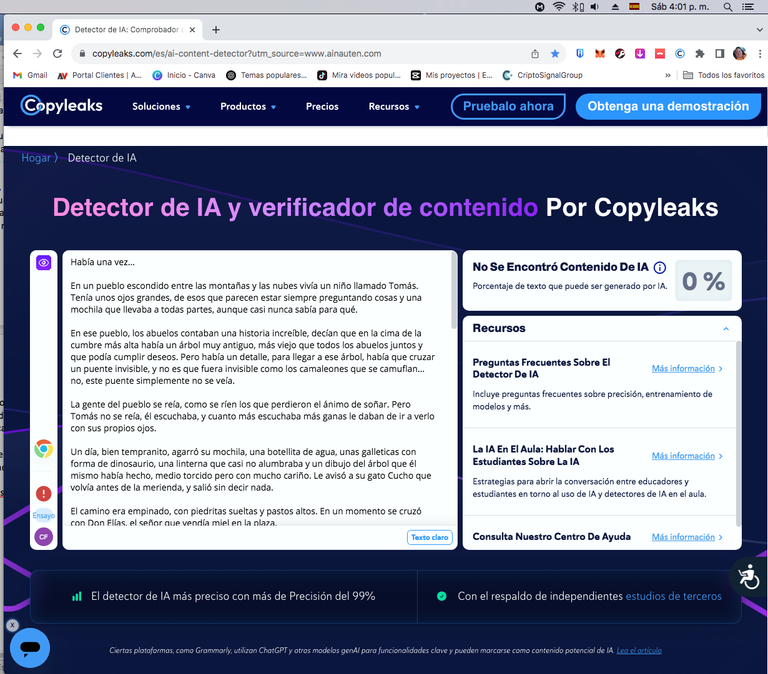768x674 pixels.
Task: Click the bookmark star icon
Action: click(x=554, y=53)
